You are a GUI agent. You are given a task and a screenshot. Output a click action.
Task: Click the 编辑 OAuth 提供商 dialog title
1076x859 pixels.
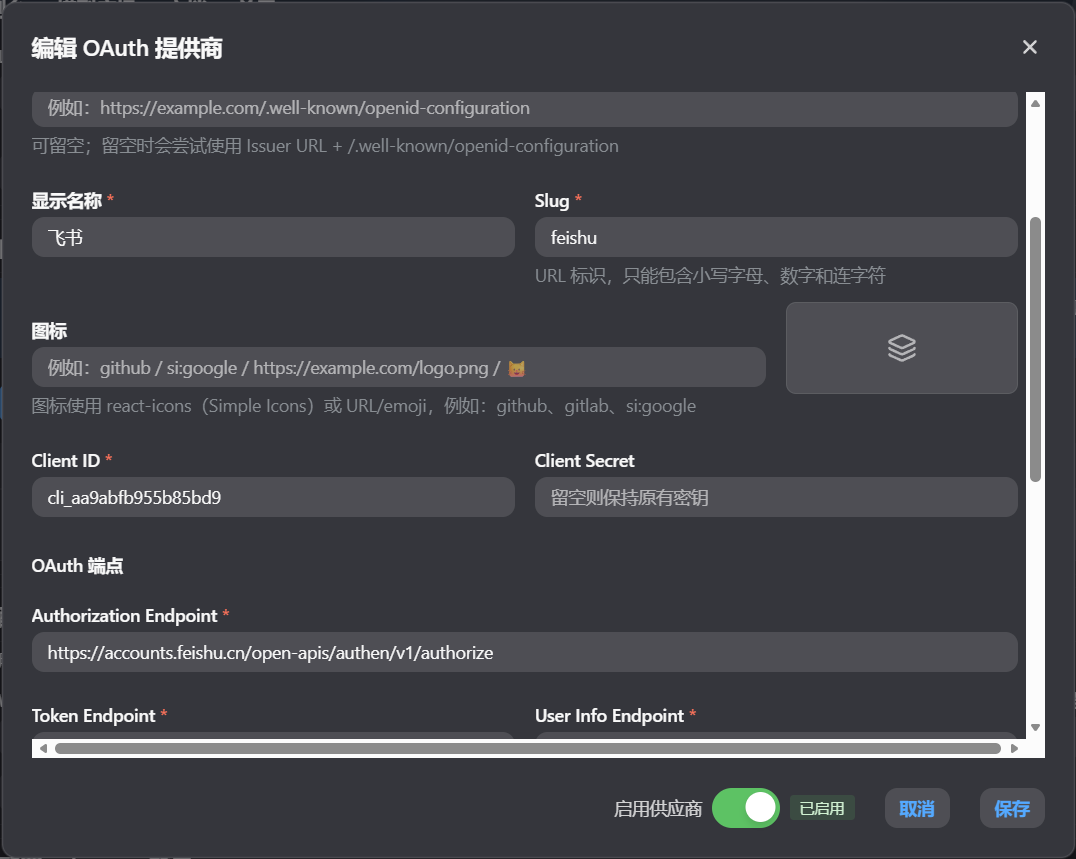click(127, 49)
